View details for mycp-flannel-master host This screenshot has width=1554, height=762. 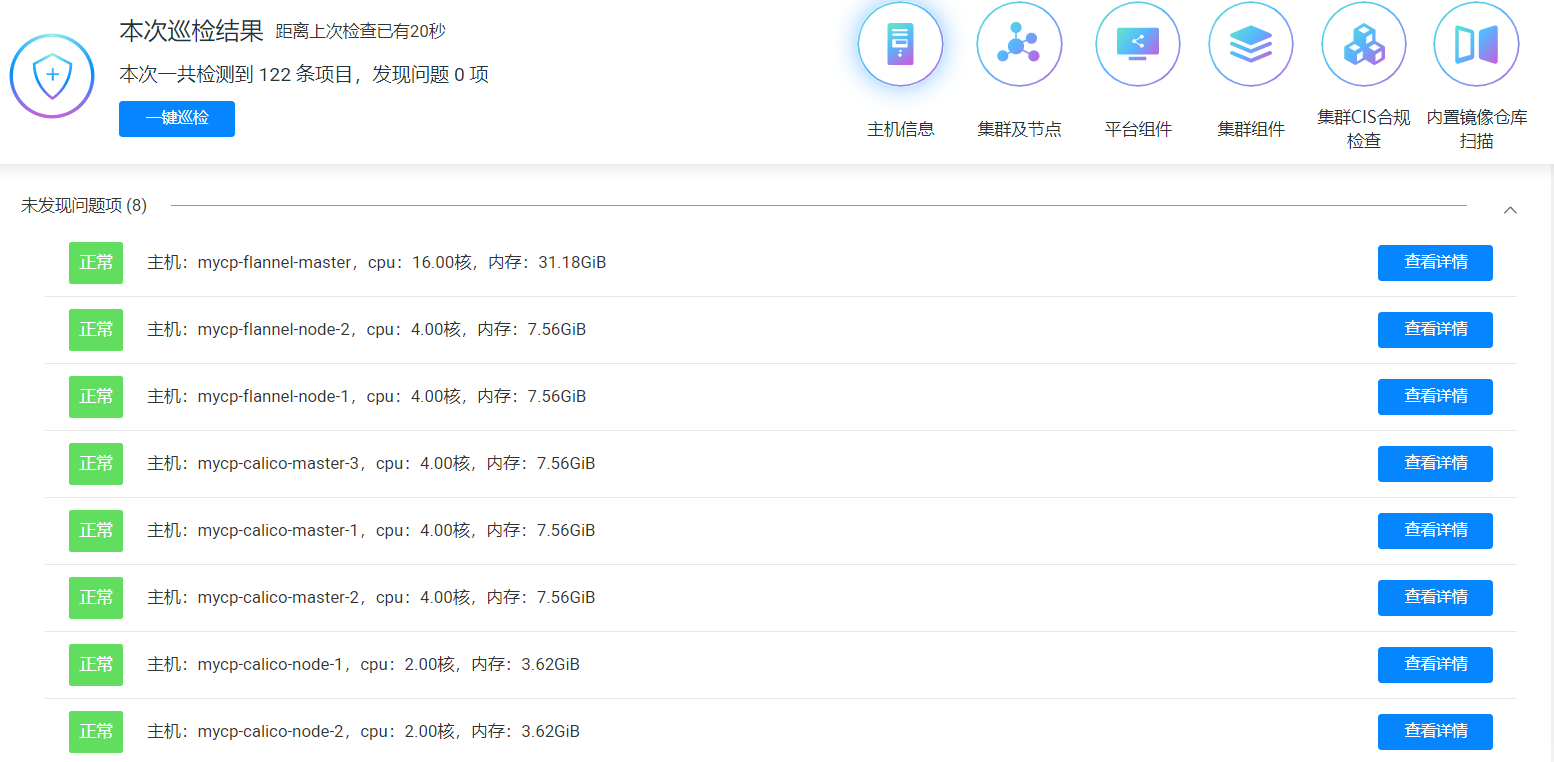(x=1435, y=263)
